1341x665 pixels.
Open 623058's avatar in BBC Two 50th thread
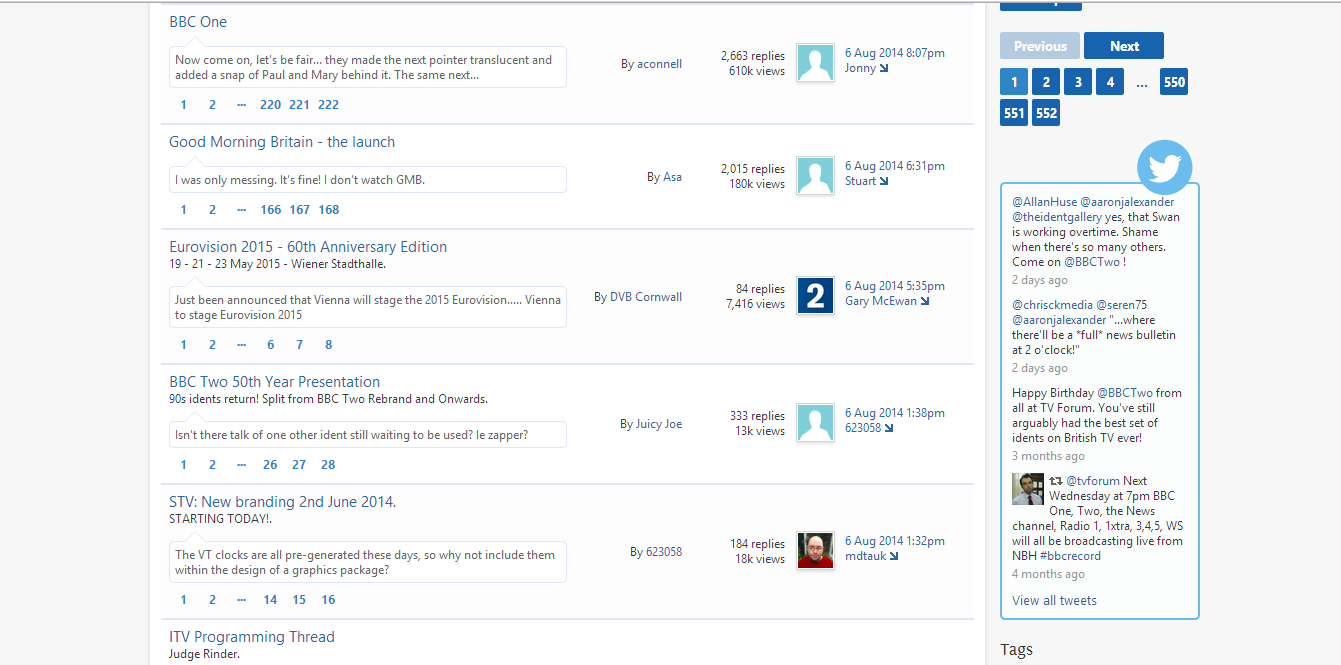(815, 422)
